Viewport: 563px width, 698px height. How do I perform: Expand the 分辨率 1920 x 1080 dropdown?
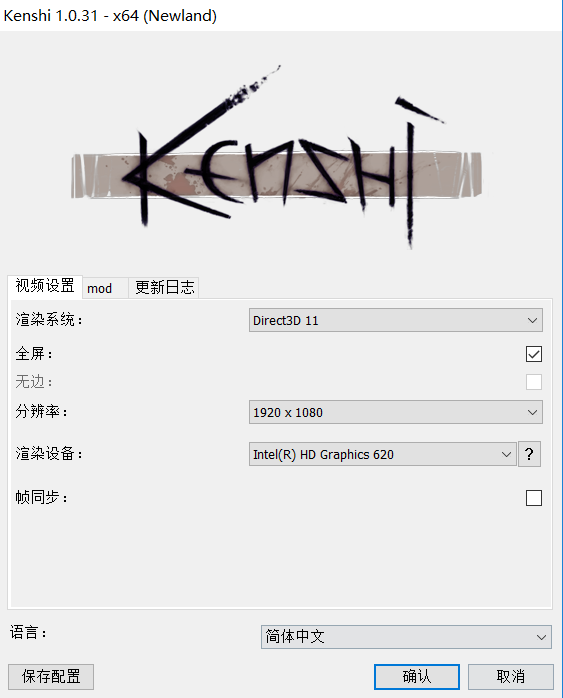pyautogui.click(x=396, y=412)
